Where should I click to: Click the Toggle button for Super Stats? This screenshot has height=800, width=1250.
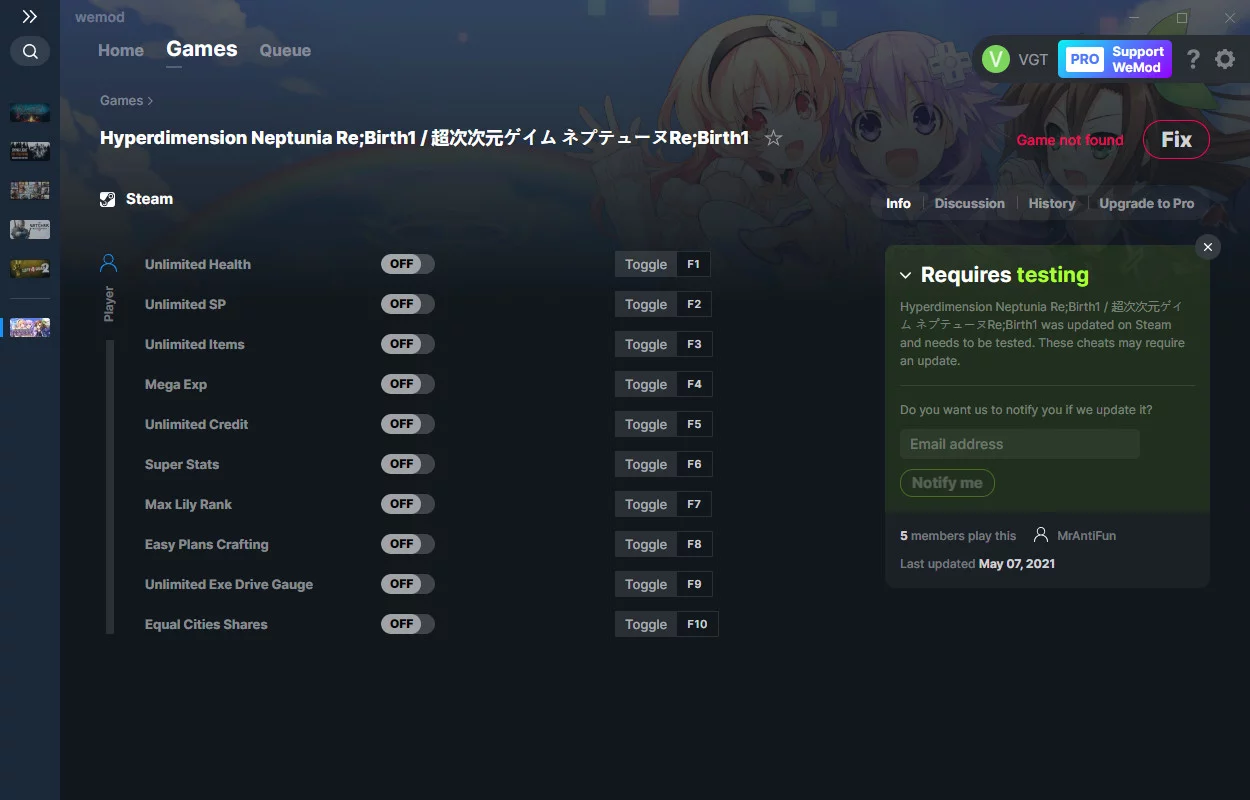coord(646,464)
